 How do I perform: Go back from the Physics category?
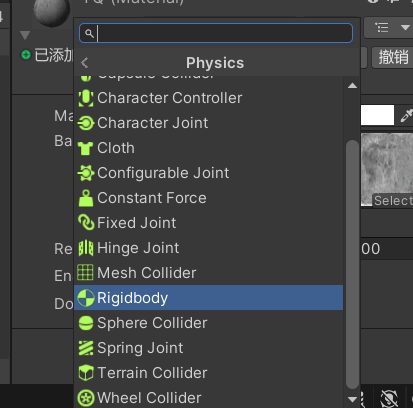85,63
